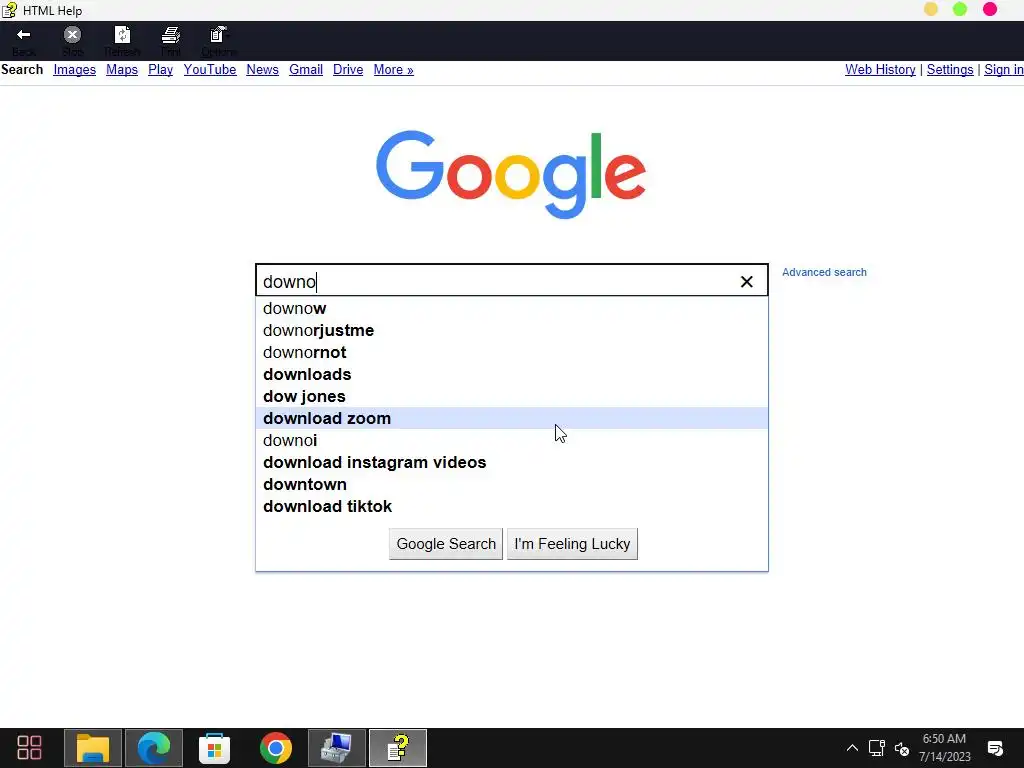Choose highlighted 'download zoom' suggestion
This screenshot has width=1024, height=768.
[x=512, y=419]
